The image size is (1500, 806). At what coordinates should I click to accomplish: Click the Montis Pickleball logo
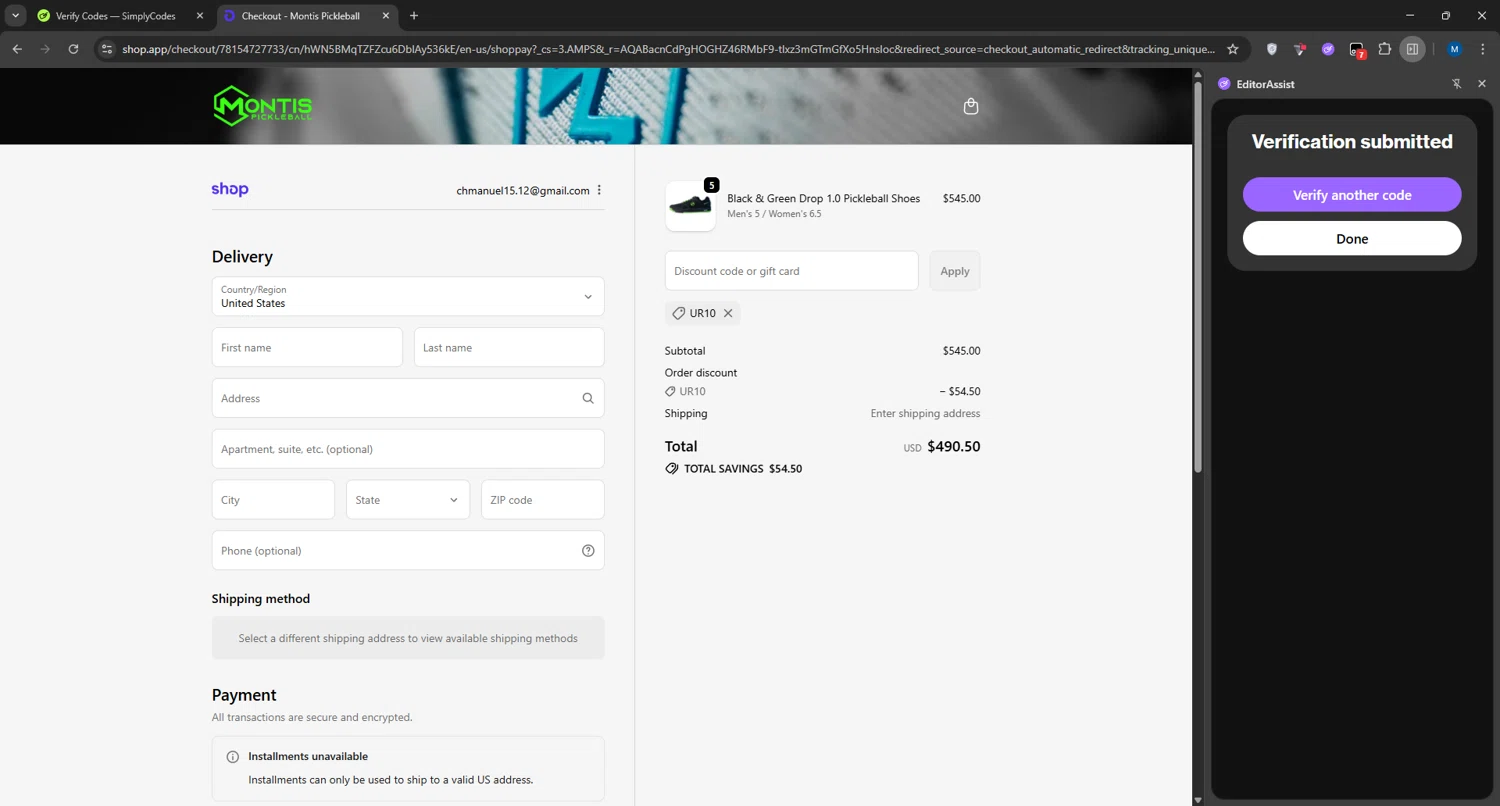tap(263, 106)
